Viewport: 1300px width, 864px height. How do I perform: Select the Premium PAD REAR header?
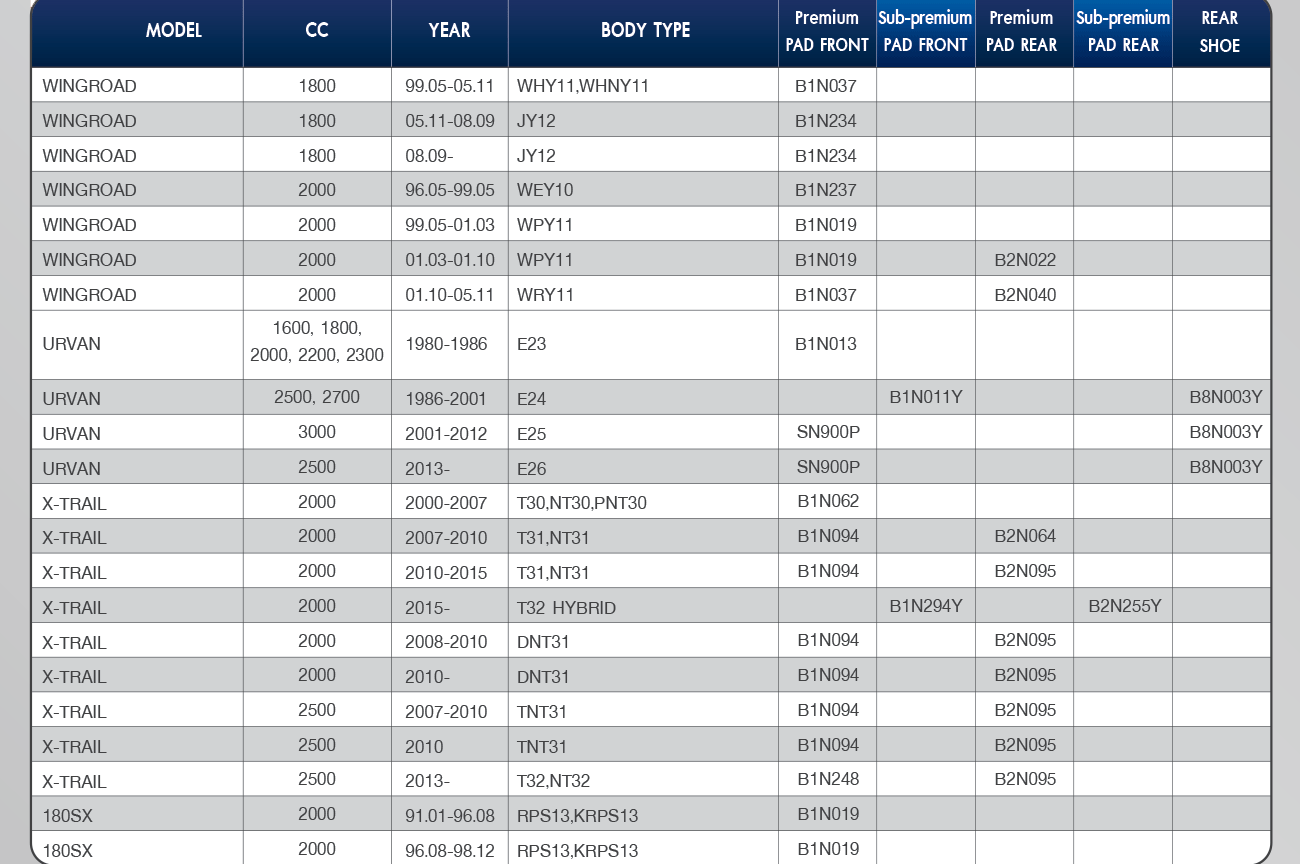[1022, 31]
